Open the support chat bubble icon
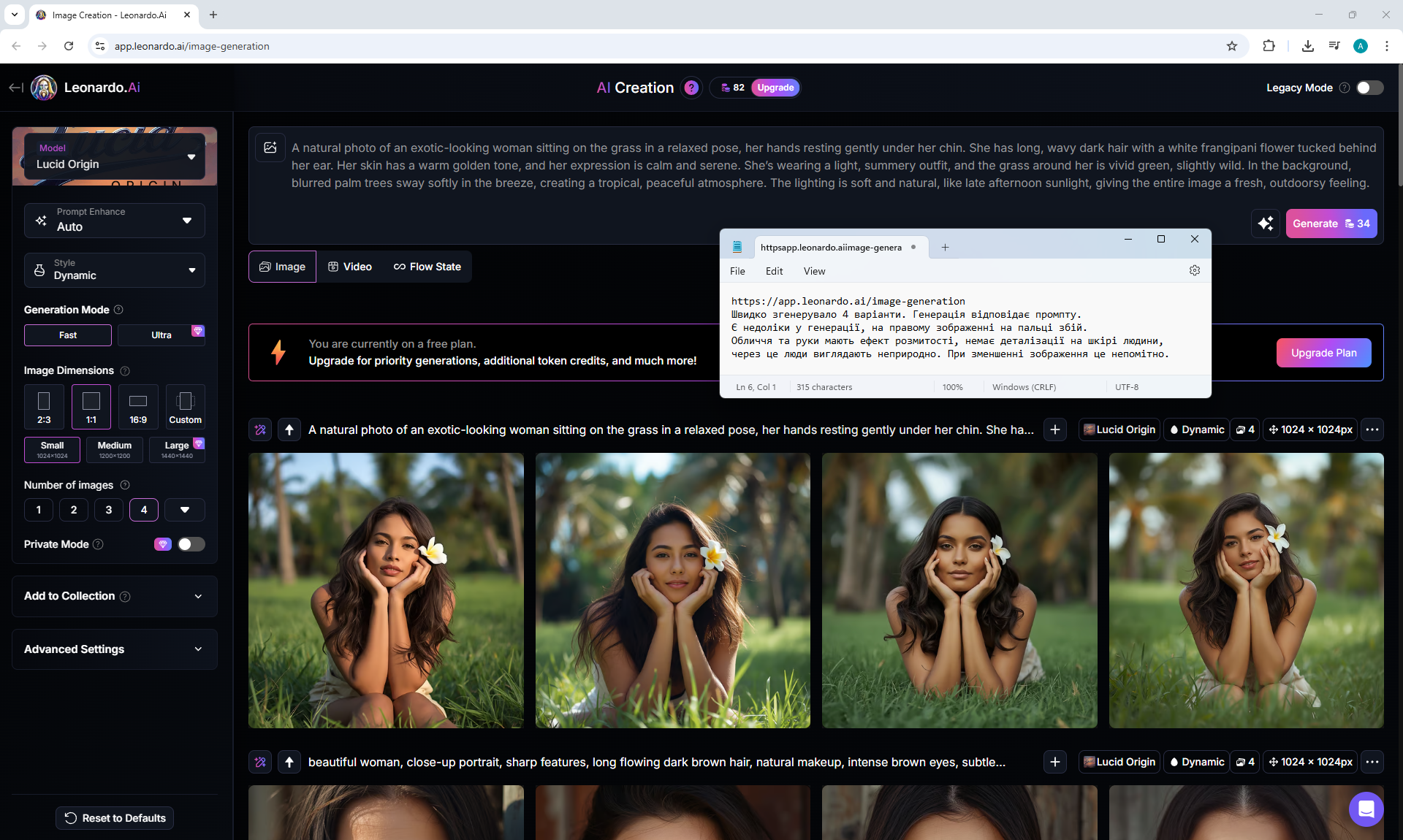This screenshot has width=1403, height=840. (1366, 809)
